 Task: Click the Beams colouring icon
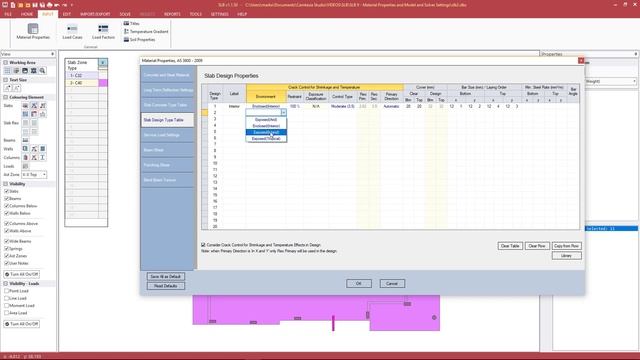25,140
